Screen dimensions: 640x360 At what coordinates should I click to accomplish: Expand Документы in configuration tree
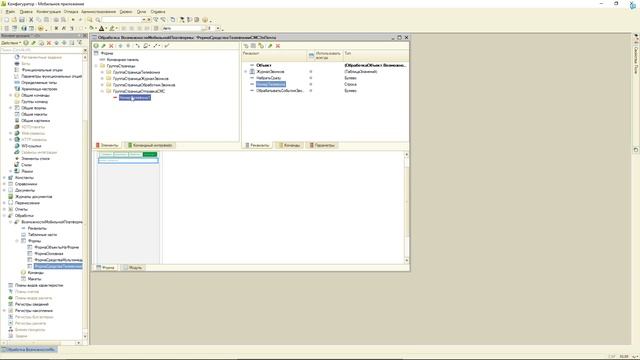4,190
